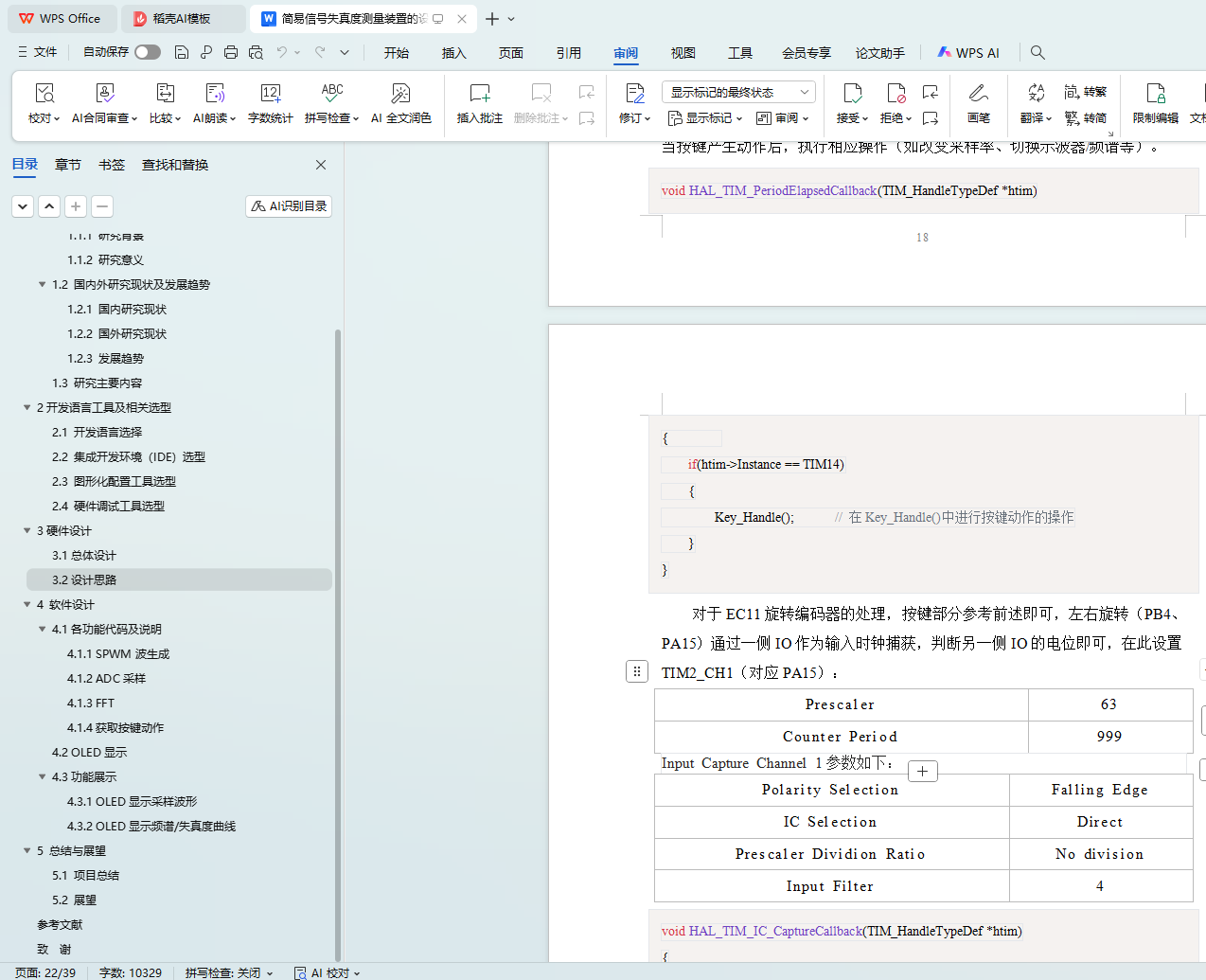Click the print icon in quick access toolbar
The image size is (1206, 980).
click(231, 53)
